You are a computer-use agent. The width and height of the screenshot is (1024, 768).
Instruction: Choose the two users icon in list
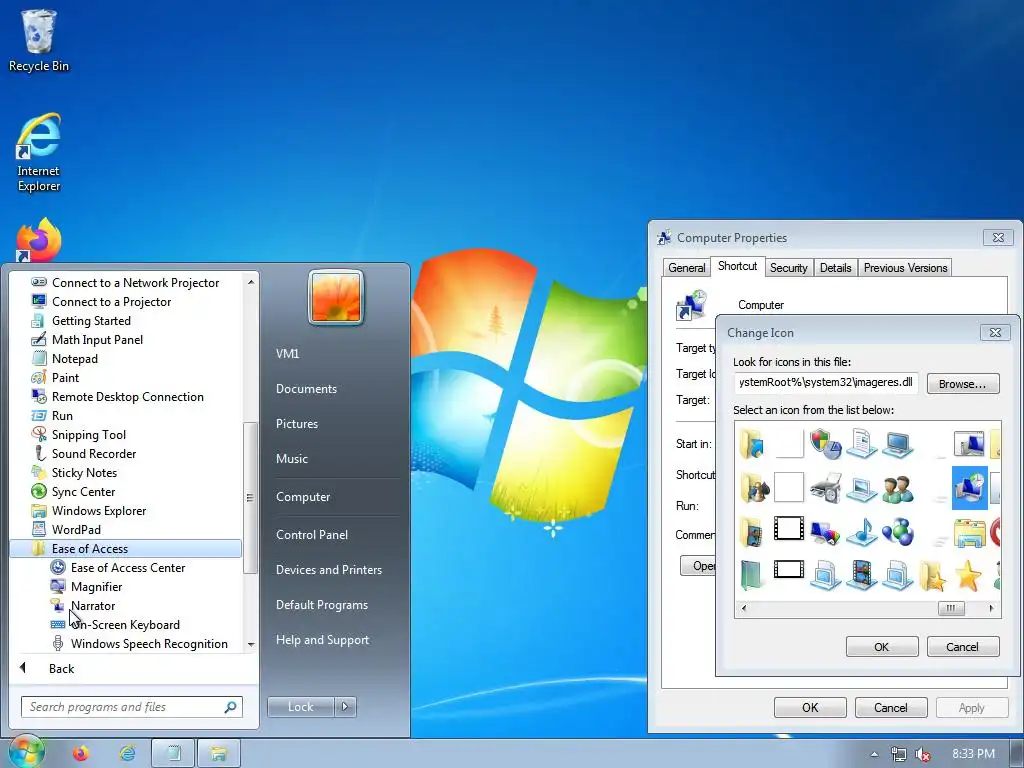(x=897, y=488)
